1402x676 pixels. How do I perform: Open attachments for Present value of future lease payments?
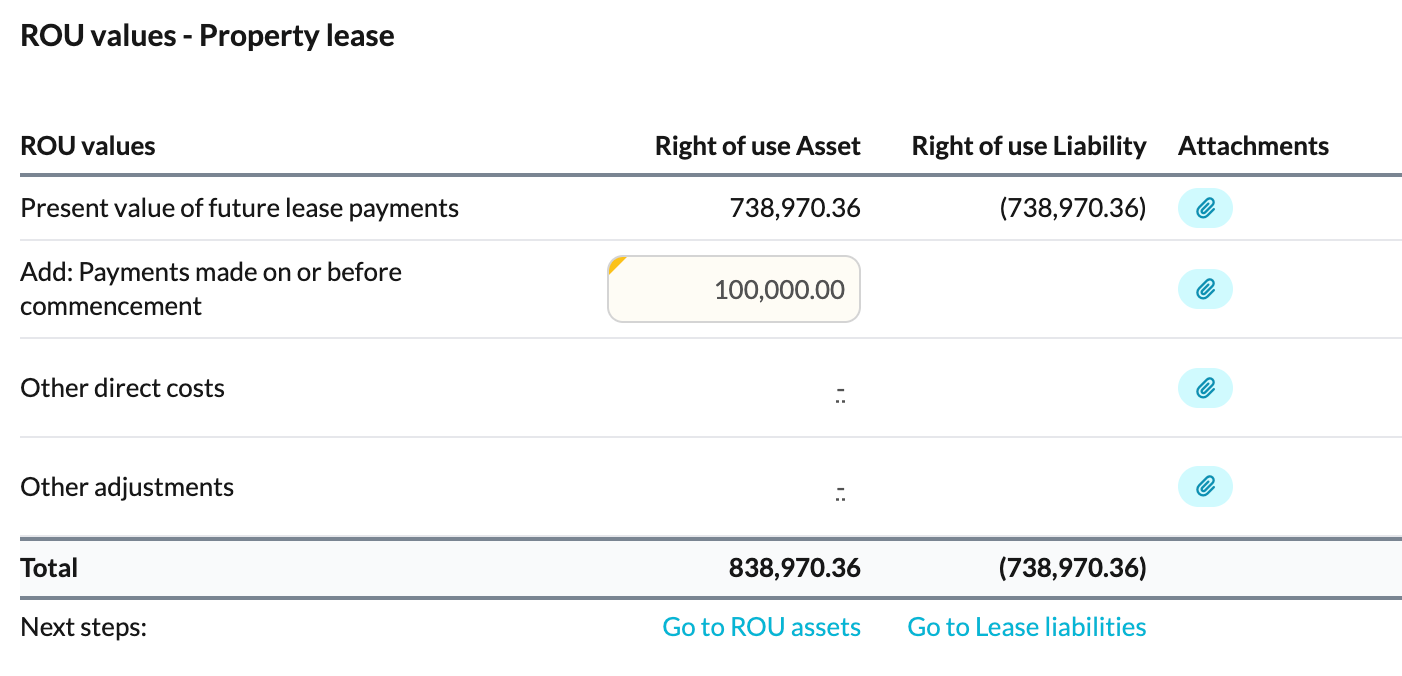click(1205, 209)
